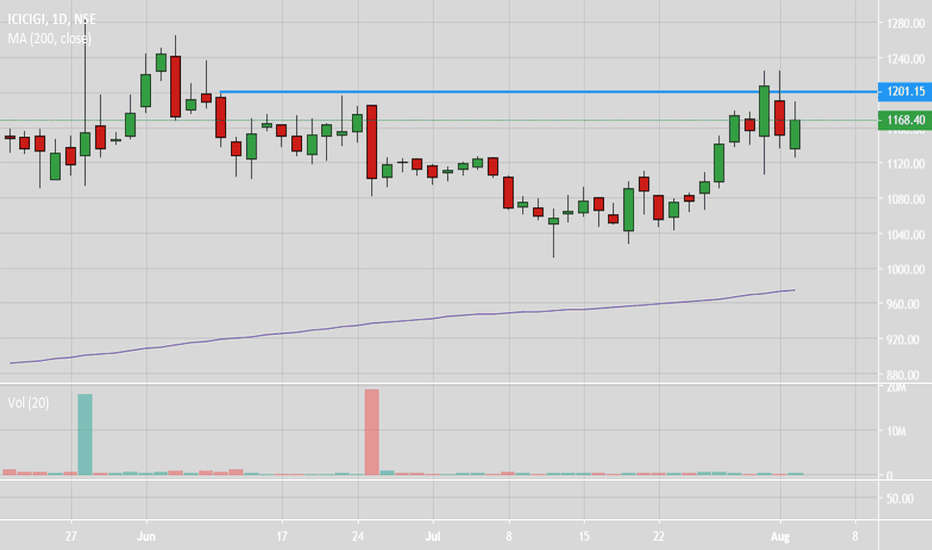Click the 24 date label on time axis
Viewport: 932px width, 550px height.
[357, 536]
